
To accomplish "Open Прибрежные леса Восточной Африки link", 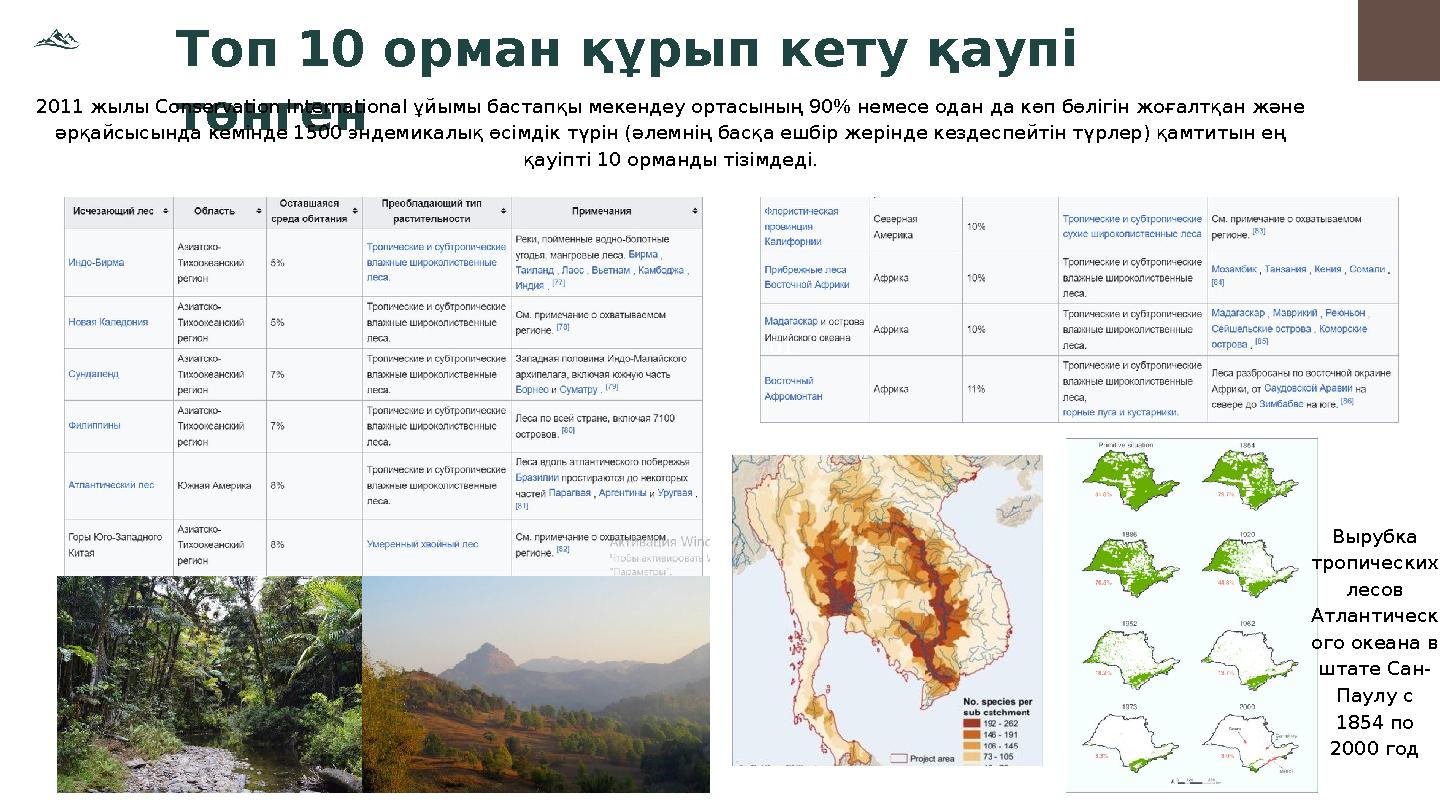I will pos(807,277).
